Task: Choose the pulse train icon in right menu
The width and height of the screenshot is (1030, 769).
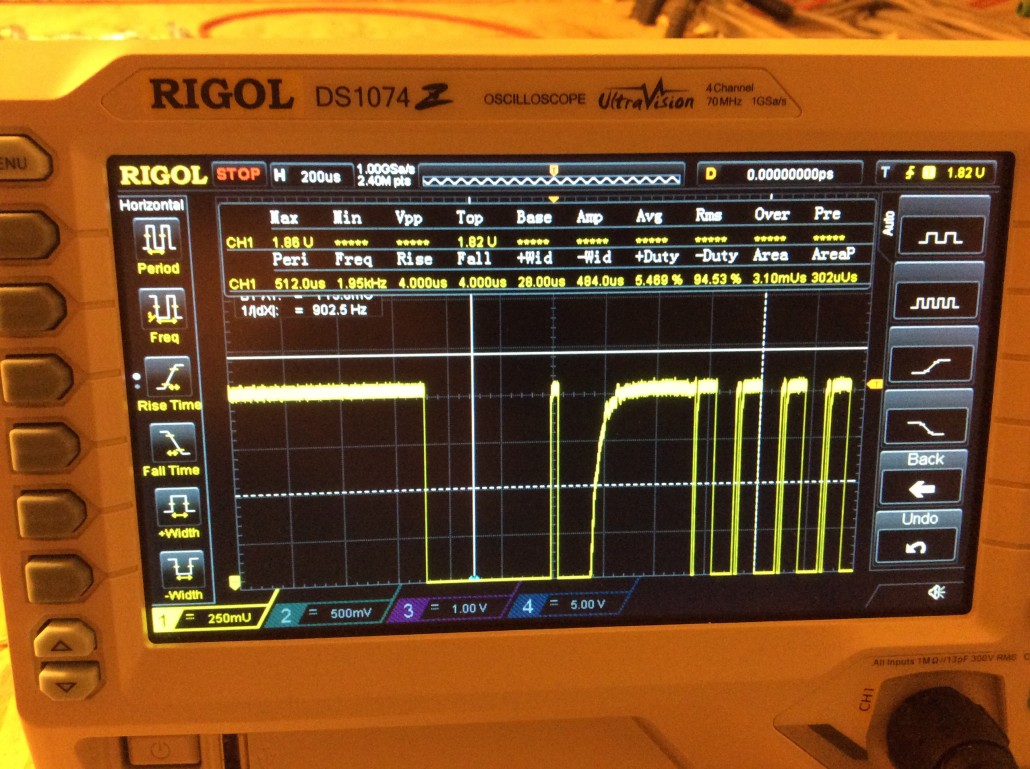Action: click(934, 301)
